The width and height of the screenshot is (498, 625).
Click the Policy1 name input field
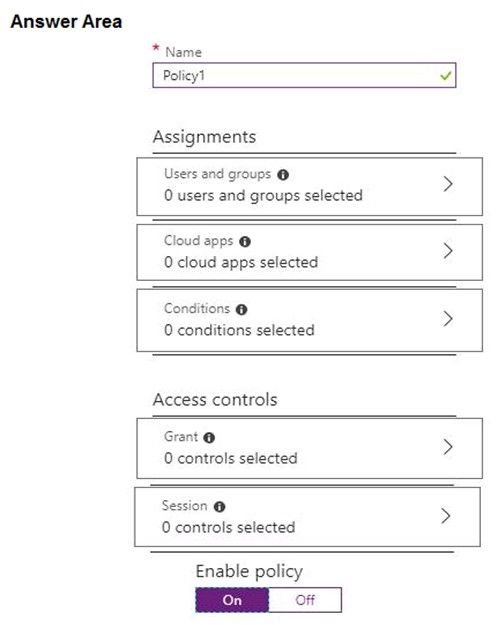point(304,75)
